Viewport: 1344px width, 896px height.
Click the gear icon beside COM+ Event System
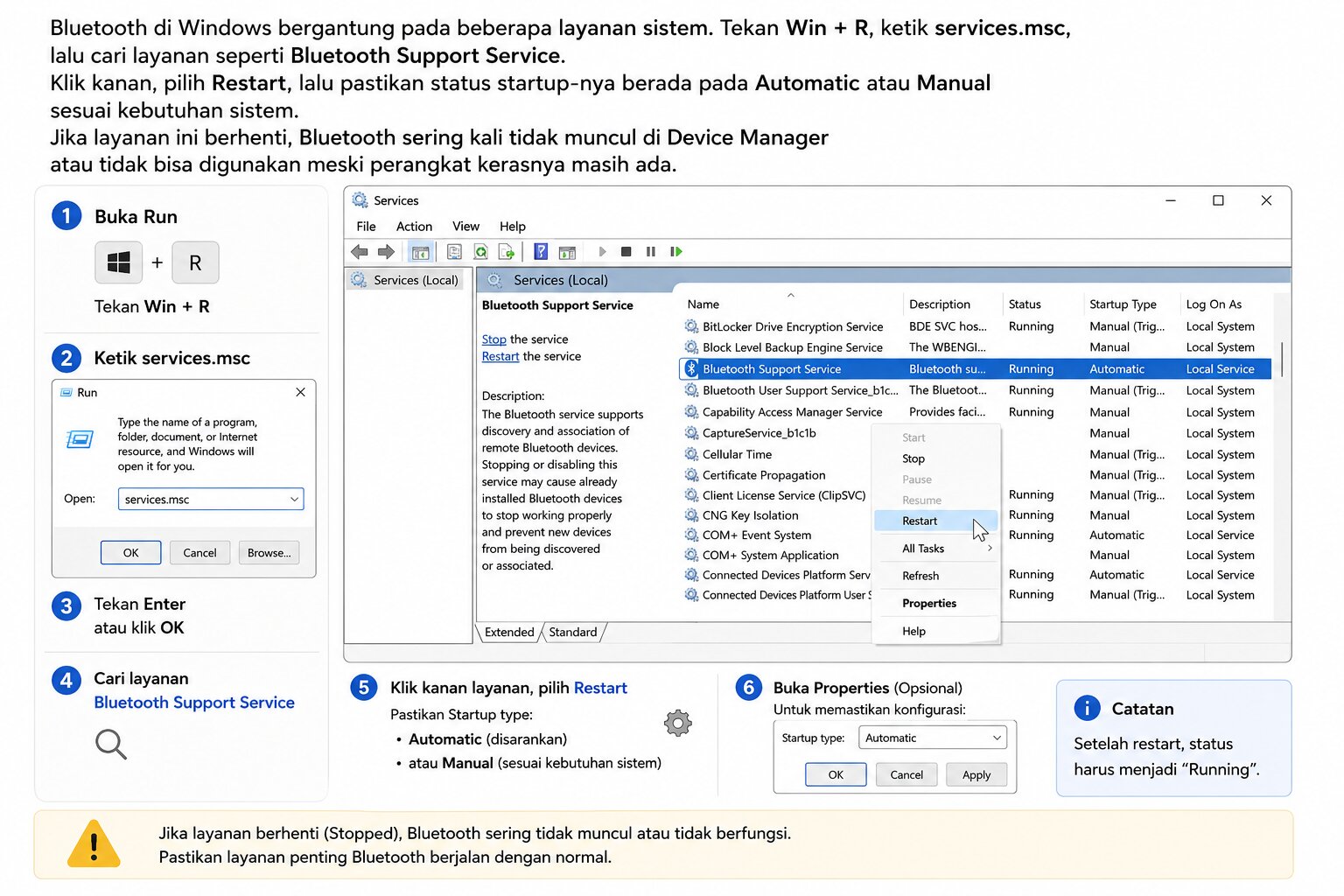(691, 535)
